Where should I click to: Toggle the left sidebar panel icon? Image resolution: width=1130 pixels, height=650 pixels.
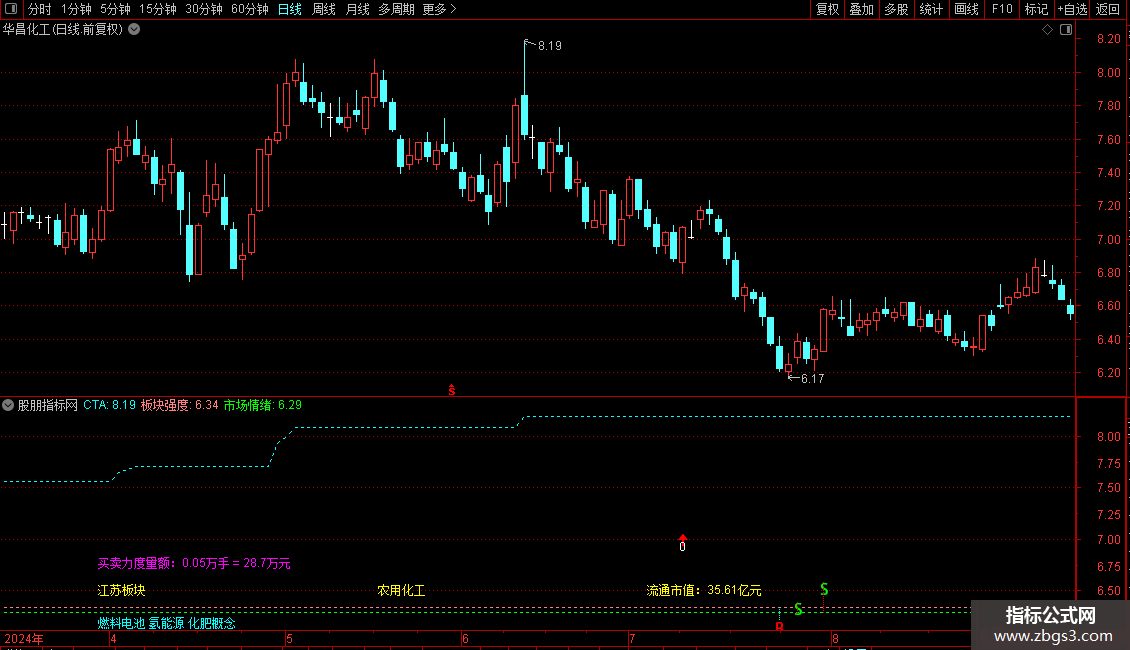pos(11,9)
